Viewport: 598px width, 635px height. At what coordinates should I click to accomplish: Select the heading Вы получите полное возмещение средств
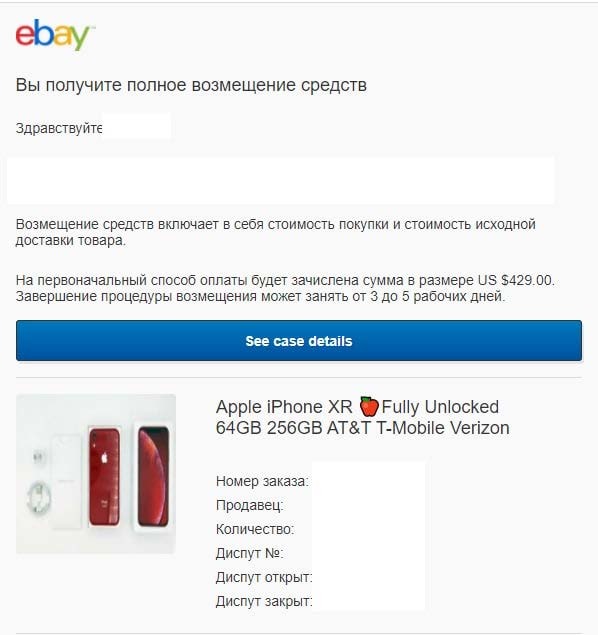(191, 85)
